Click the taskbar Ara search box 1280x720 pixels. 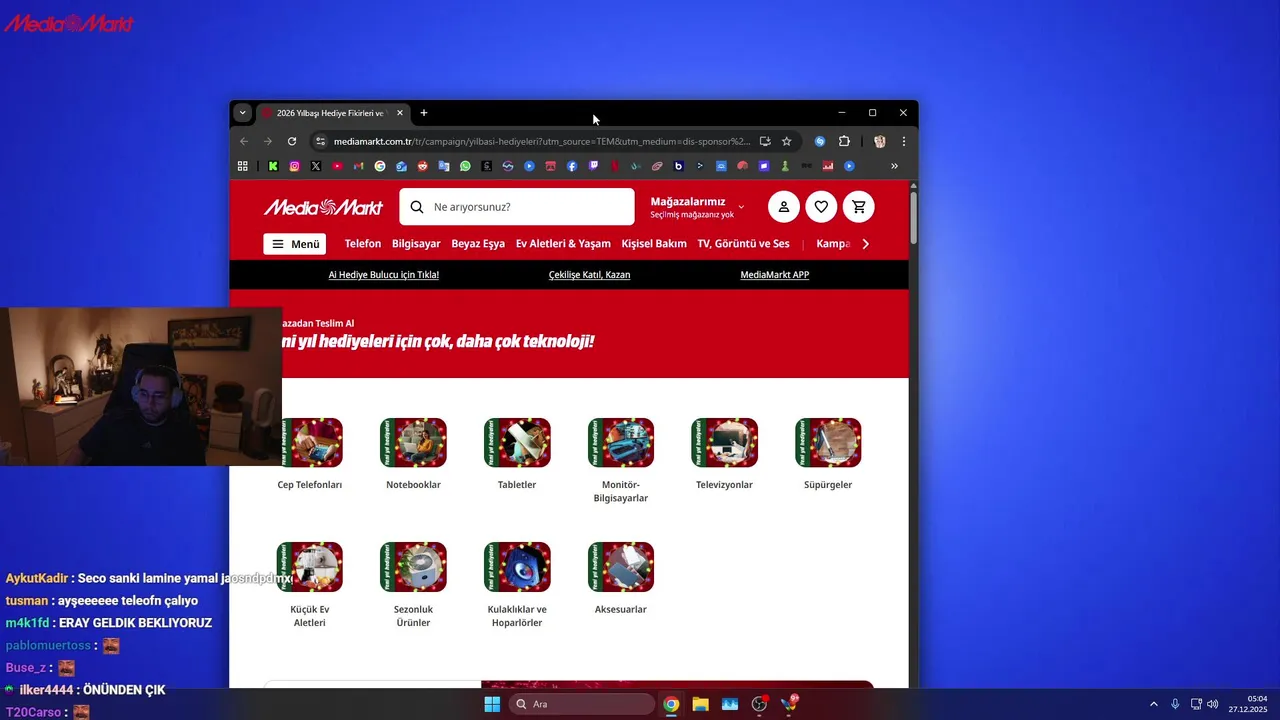point(581,704)
